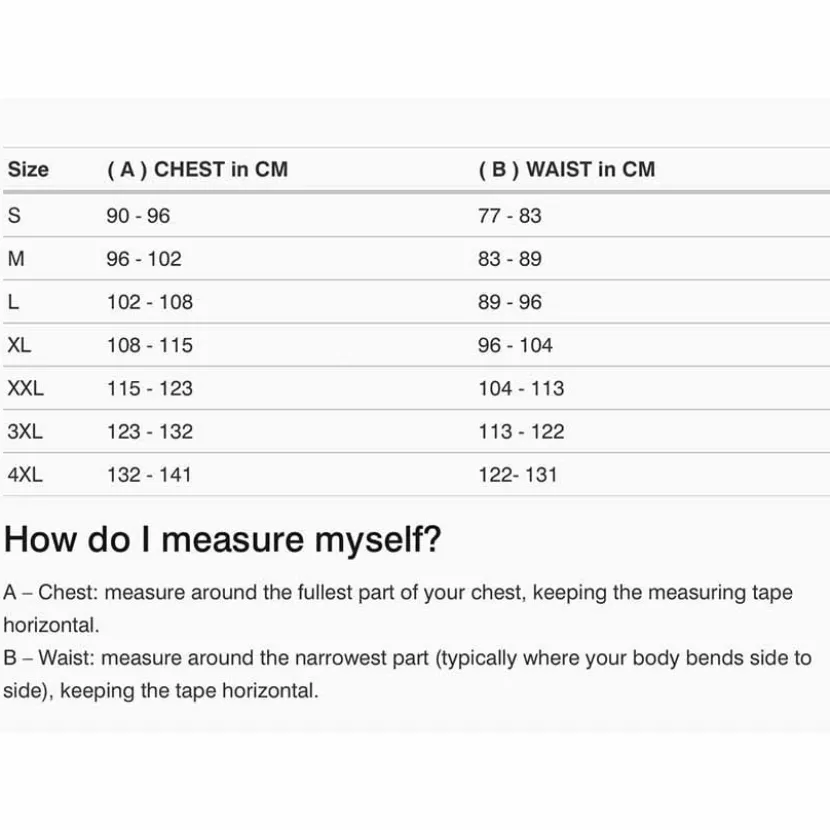Select the 4XL size label
Viewport: 830px width, 830px height.
pyautogui.click(x=25, y=474)
